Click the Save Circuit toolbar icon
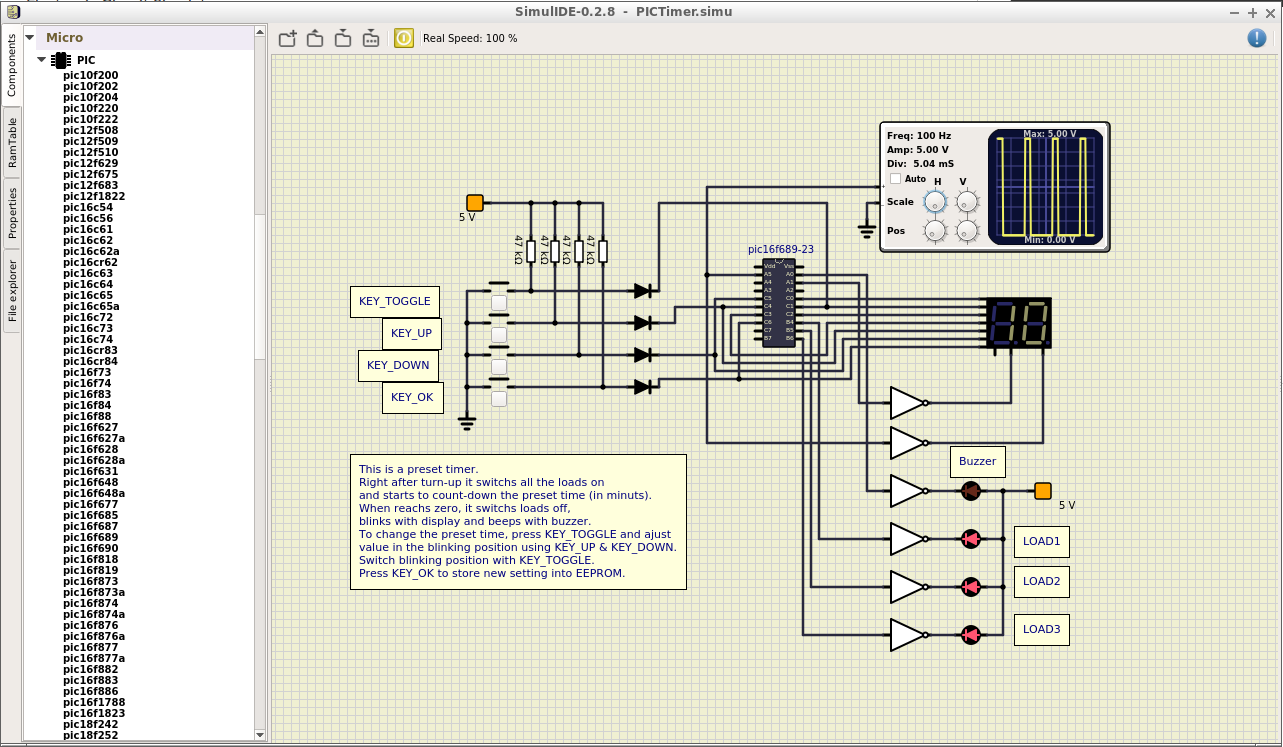This screenshot has width=1283, height=747. pos(343,37)
